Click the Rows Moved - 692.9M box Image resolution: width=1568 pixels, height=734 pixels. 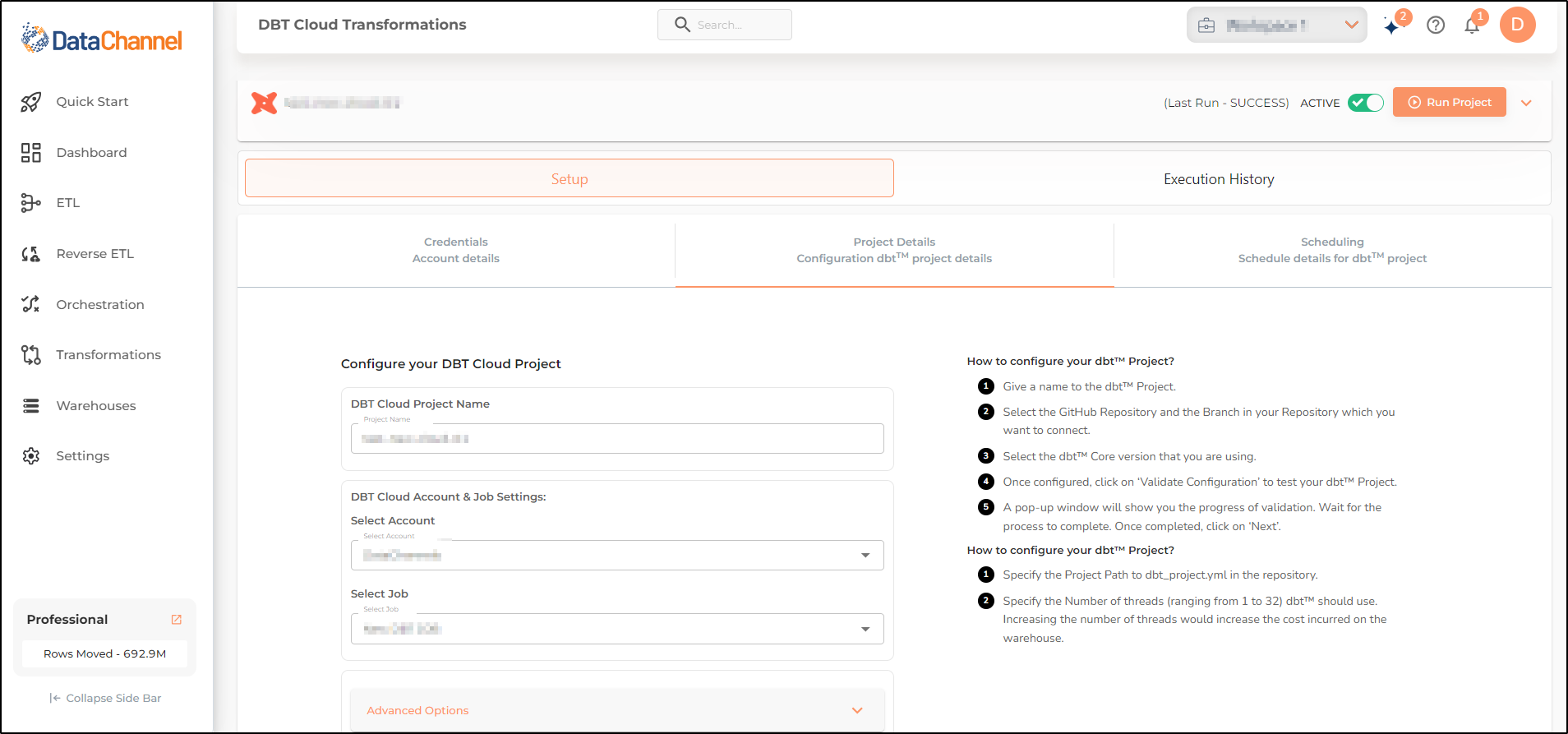(104, 654)
